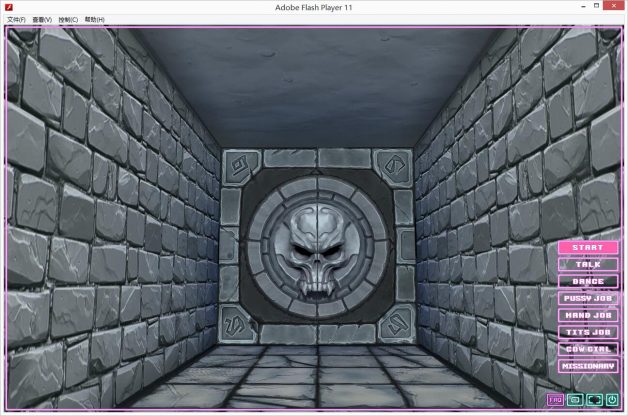
Task: Close the Adobe Flash Player window
Action: pyautogui.click(x=613, y=7)
